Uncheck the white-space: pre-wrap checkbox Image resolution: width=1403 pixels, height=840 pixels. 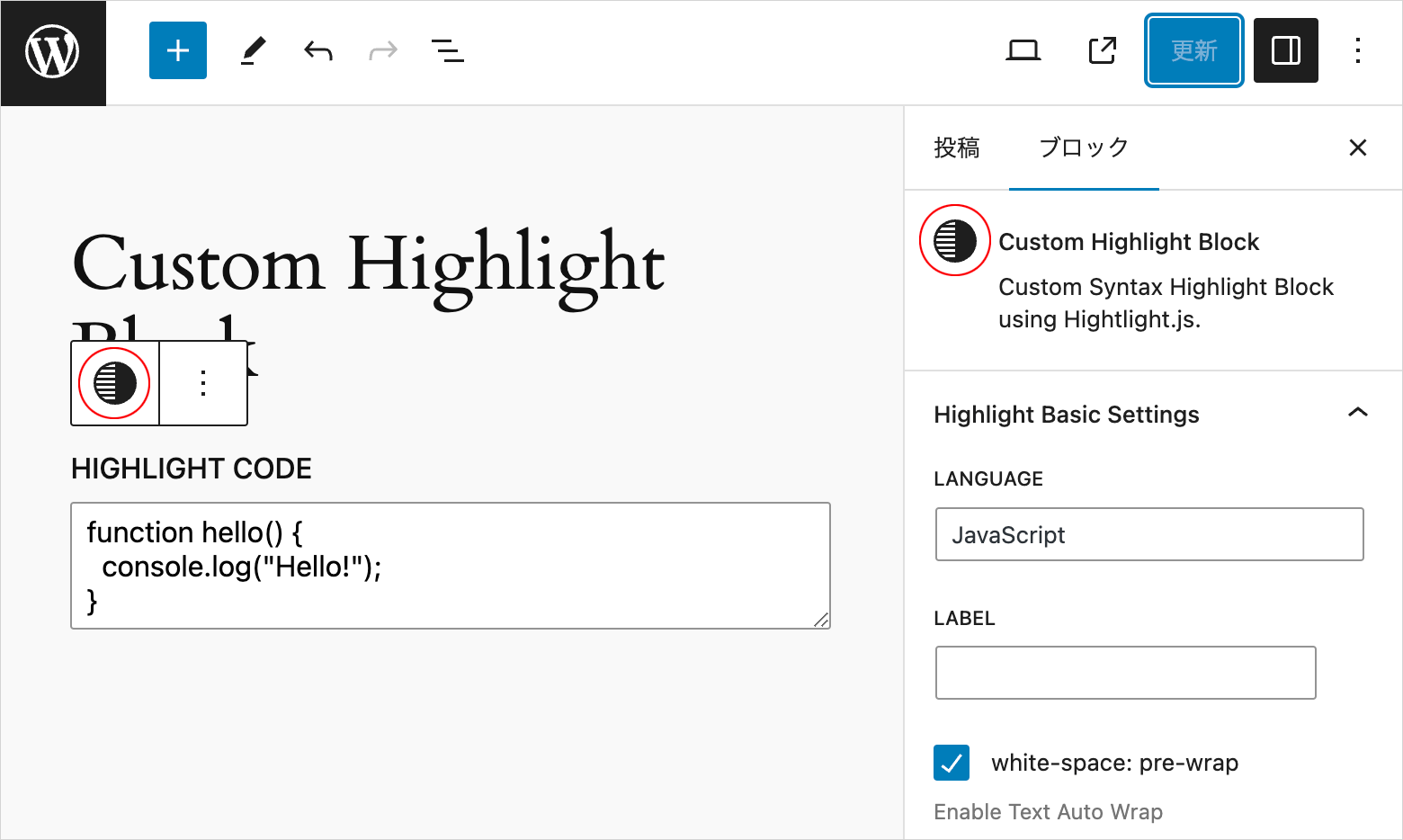pyautogui.click(x=952, y=763)
